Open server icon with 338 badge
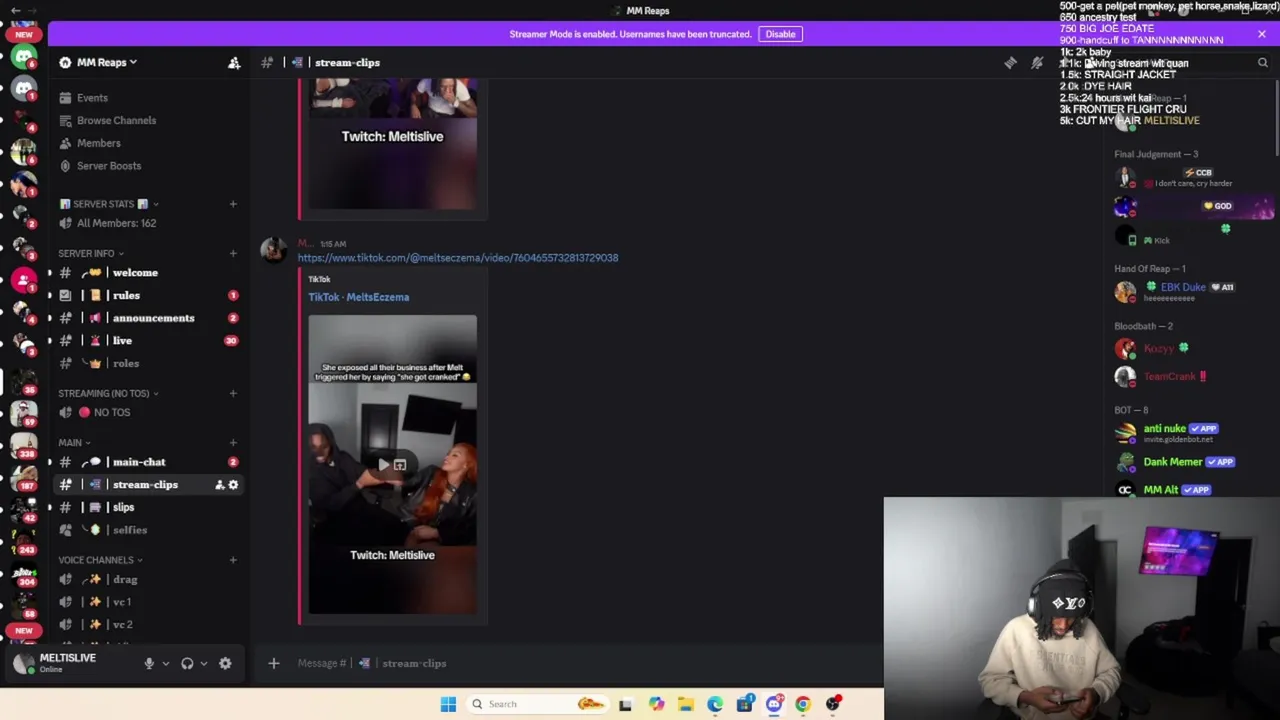Screen dimensions: 1280x720 23,444
